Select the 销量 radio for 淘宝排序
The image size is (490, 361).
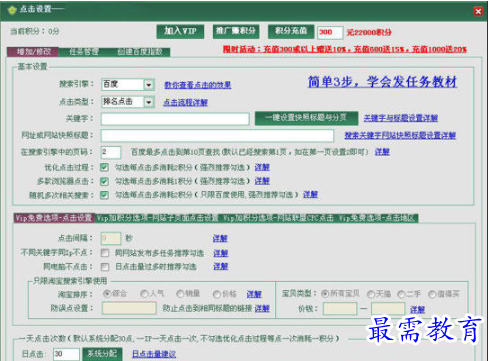coord(180,294)
